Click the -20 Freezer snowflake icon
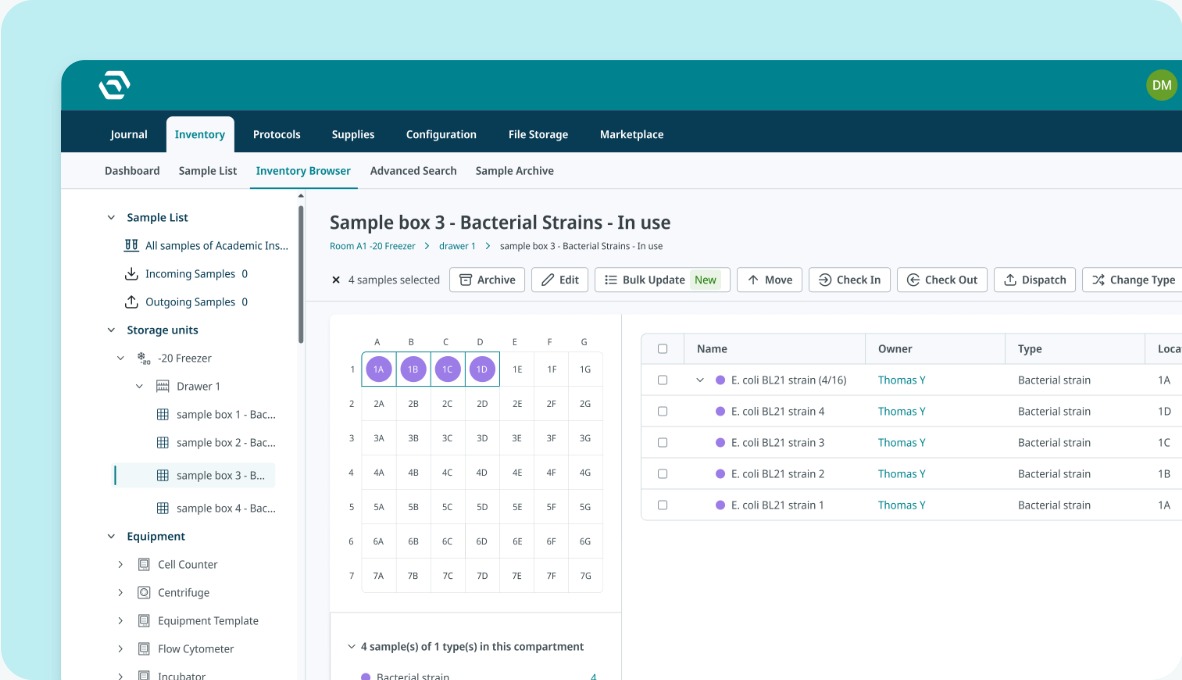The width and height of the screenshot is (1182, 680). [x=143, y=358]
